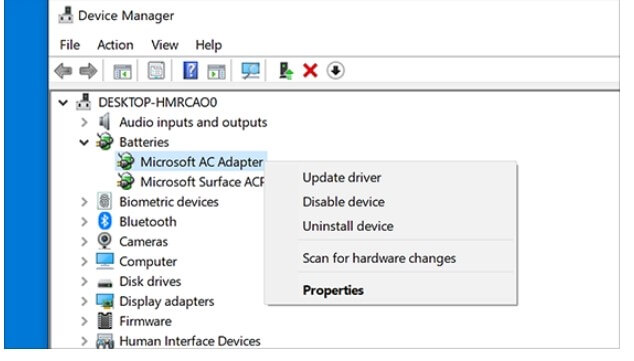This screenshot has height=361, width=634.
Task: Toggle the console tree pane icon
Action: pos(122,72)
